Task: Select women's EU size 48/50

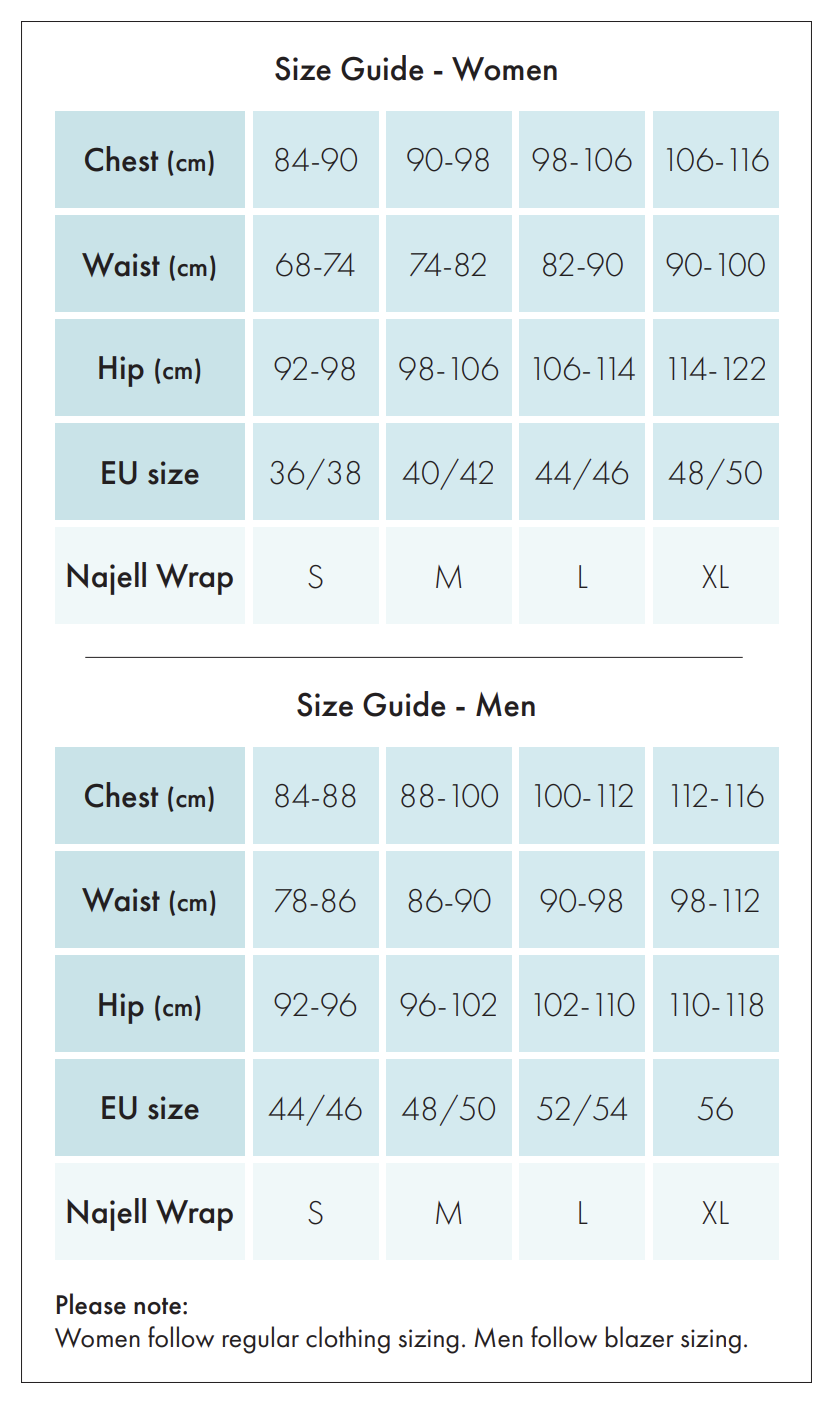Action: (x=716, y=472)
